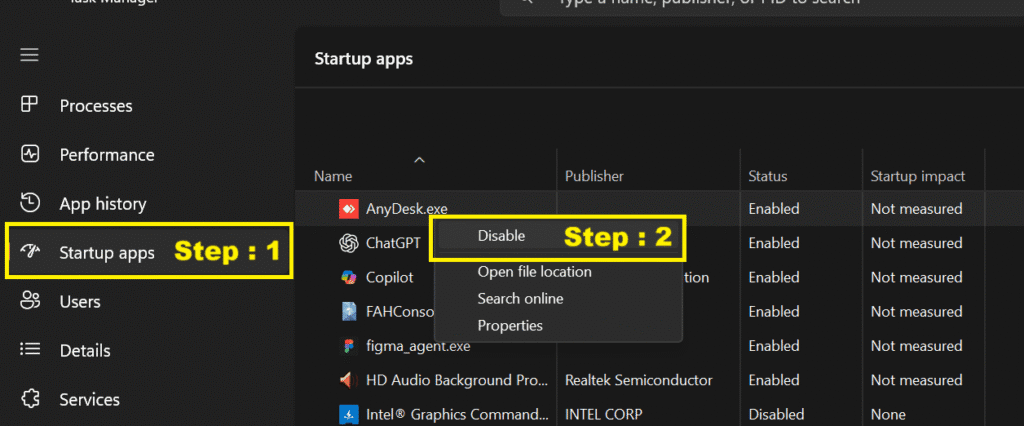Select the HD Audio Background Pro... row name
Screen dimensions: 1024x426
(x=457, y=380)
